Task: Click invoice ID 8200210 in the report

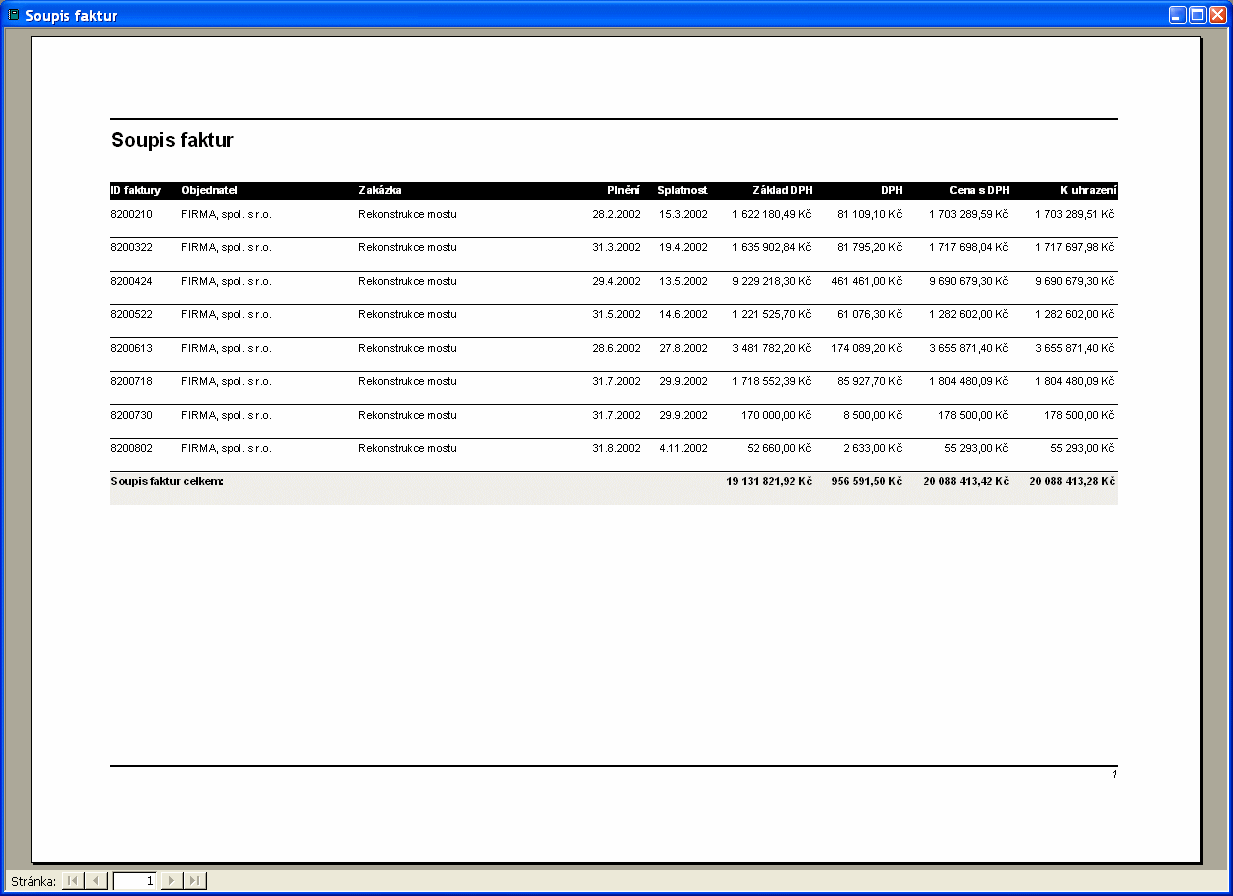Action: coord(131,214)
